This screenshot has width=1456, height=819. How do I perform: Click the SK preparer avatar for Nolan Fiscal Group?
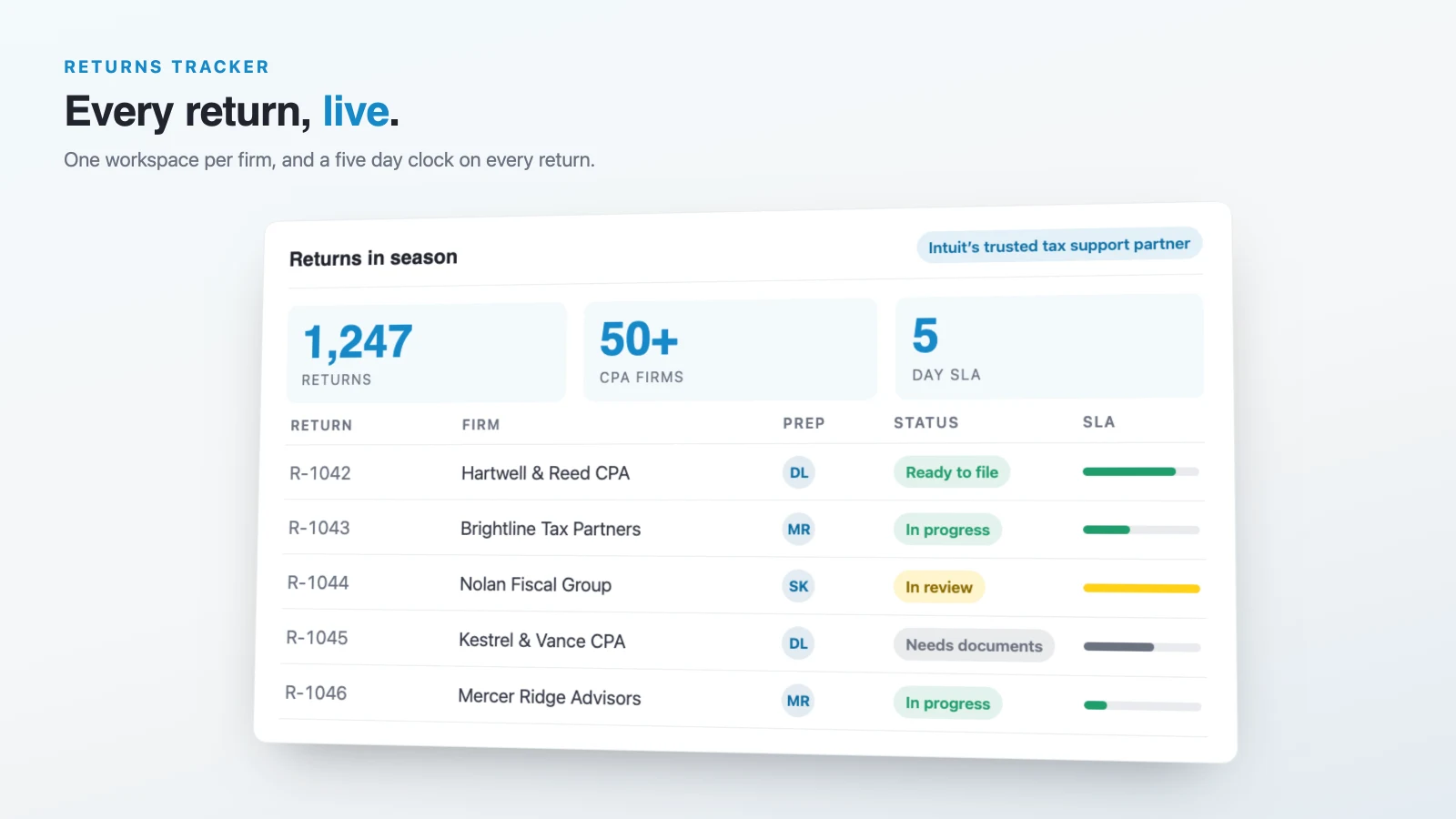pos(798,586)
